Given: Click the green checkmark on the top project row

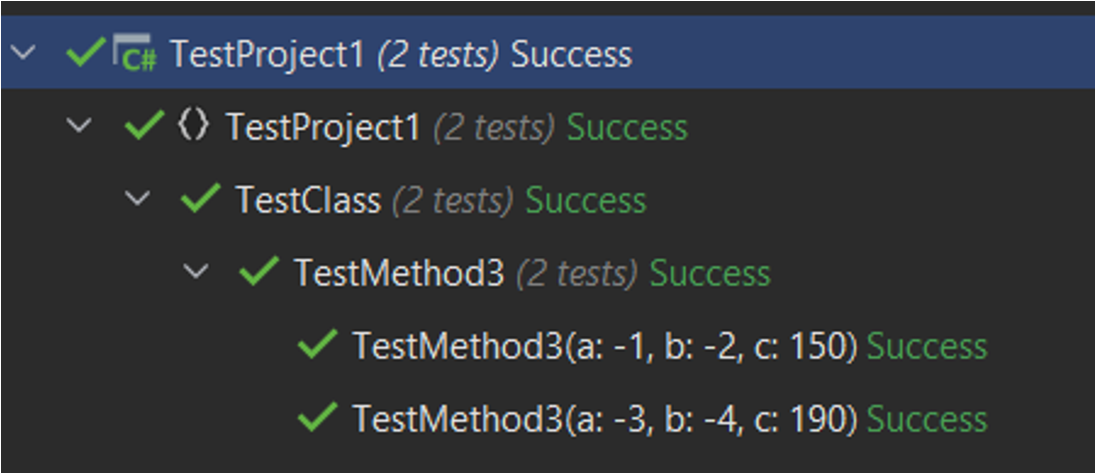Looking at the screenshot, I should (84, 52).
